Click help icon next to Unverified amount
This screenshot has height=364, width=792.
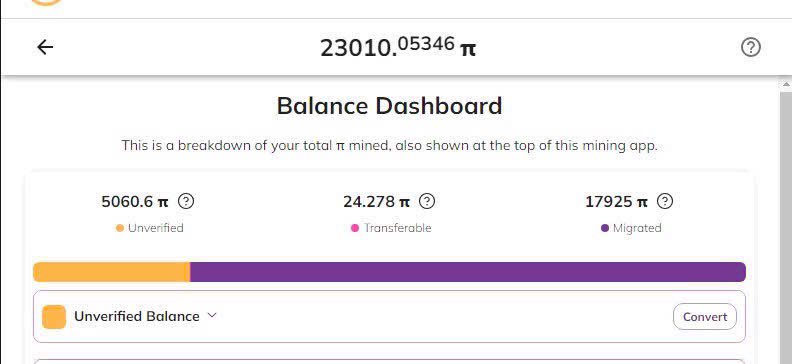tap(186, 201)
